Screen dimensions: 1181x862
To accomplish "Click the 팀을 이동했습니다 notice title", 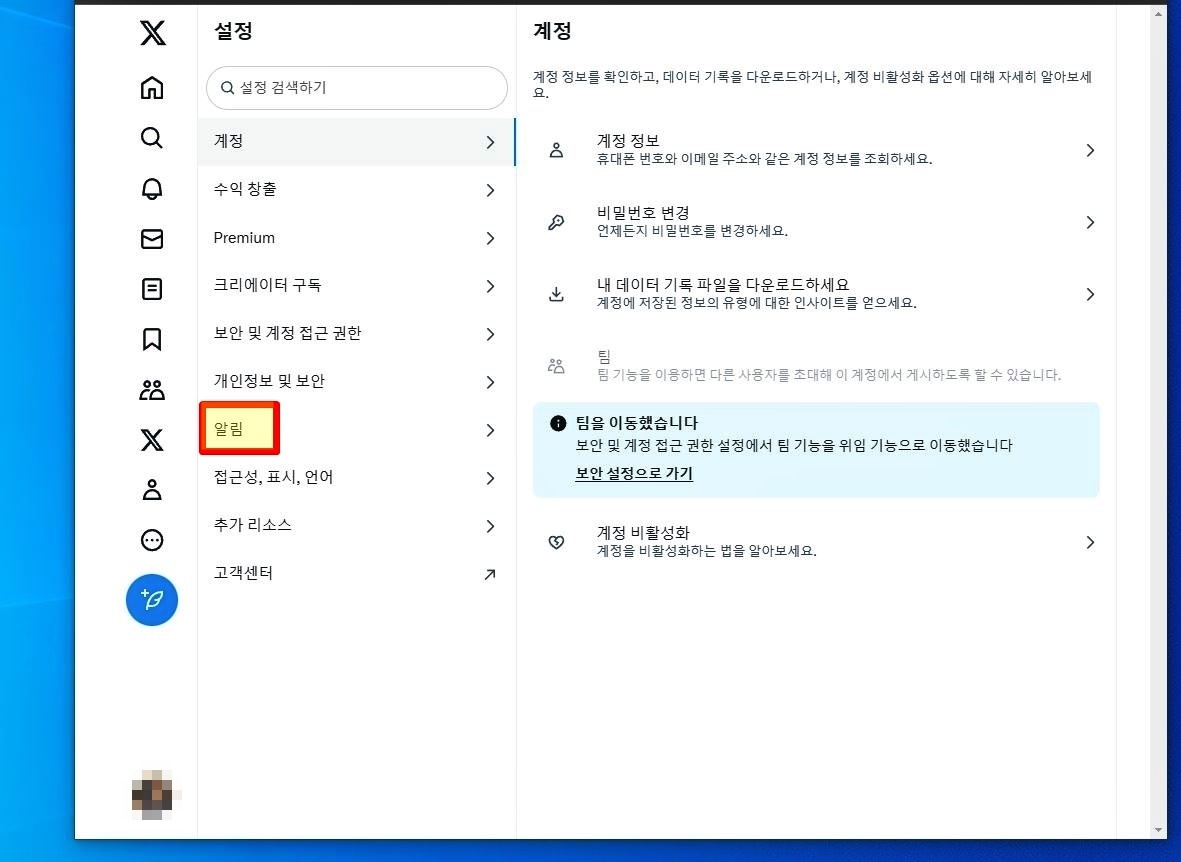I will click(636, 423).
